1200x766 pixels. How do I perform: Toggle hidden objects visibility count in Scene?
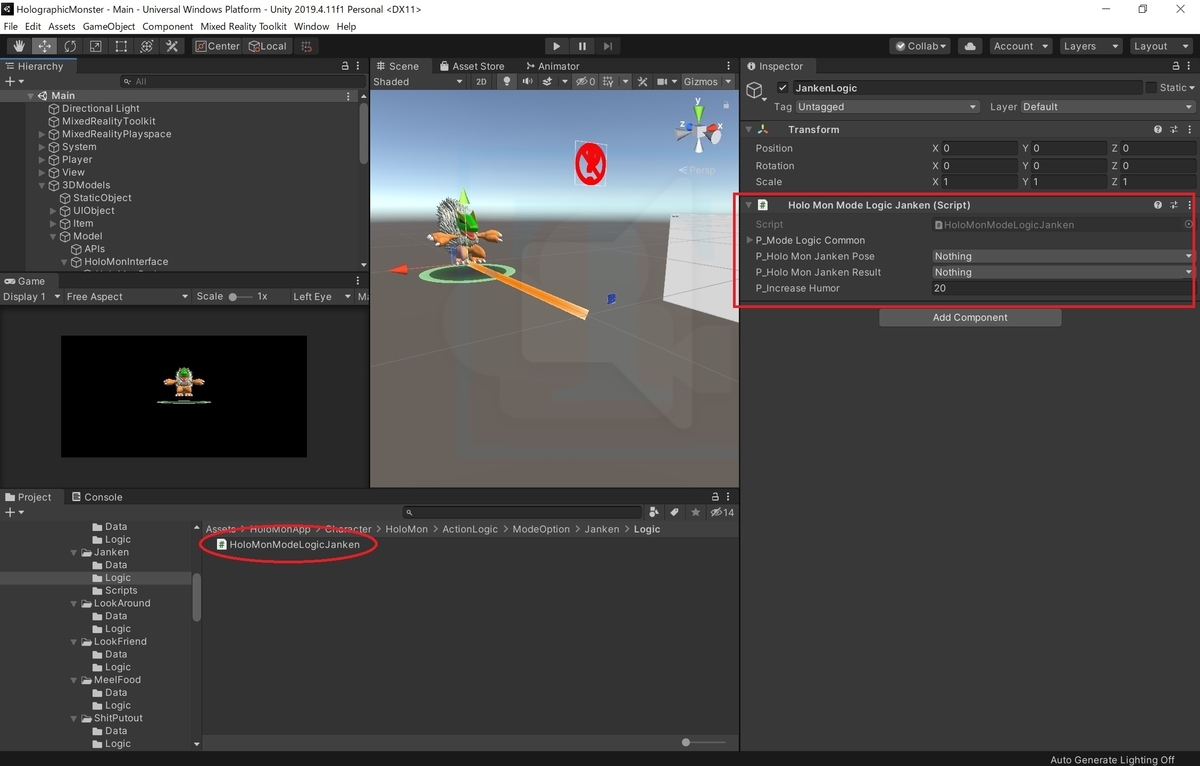point(586,82)
